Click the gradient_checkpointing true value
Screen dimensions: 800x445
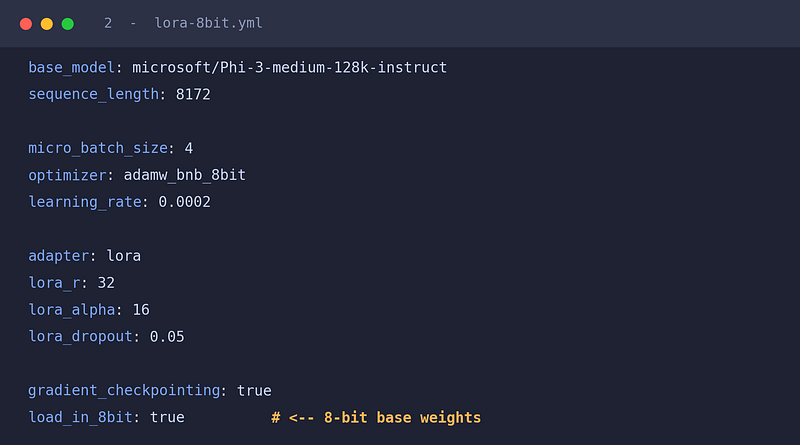tap(254, 391)
